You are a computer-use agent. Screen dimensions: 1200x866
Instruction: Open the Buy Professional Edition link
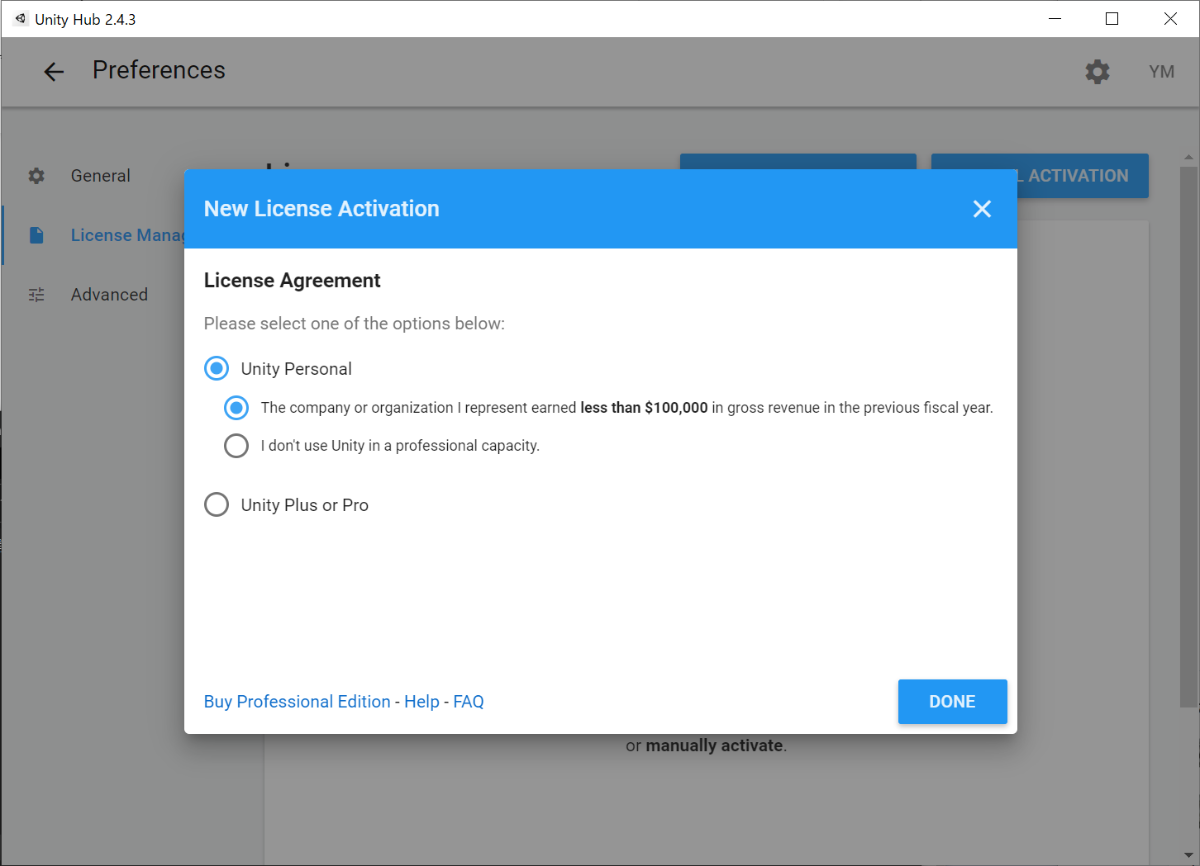(297, 702)
